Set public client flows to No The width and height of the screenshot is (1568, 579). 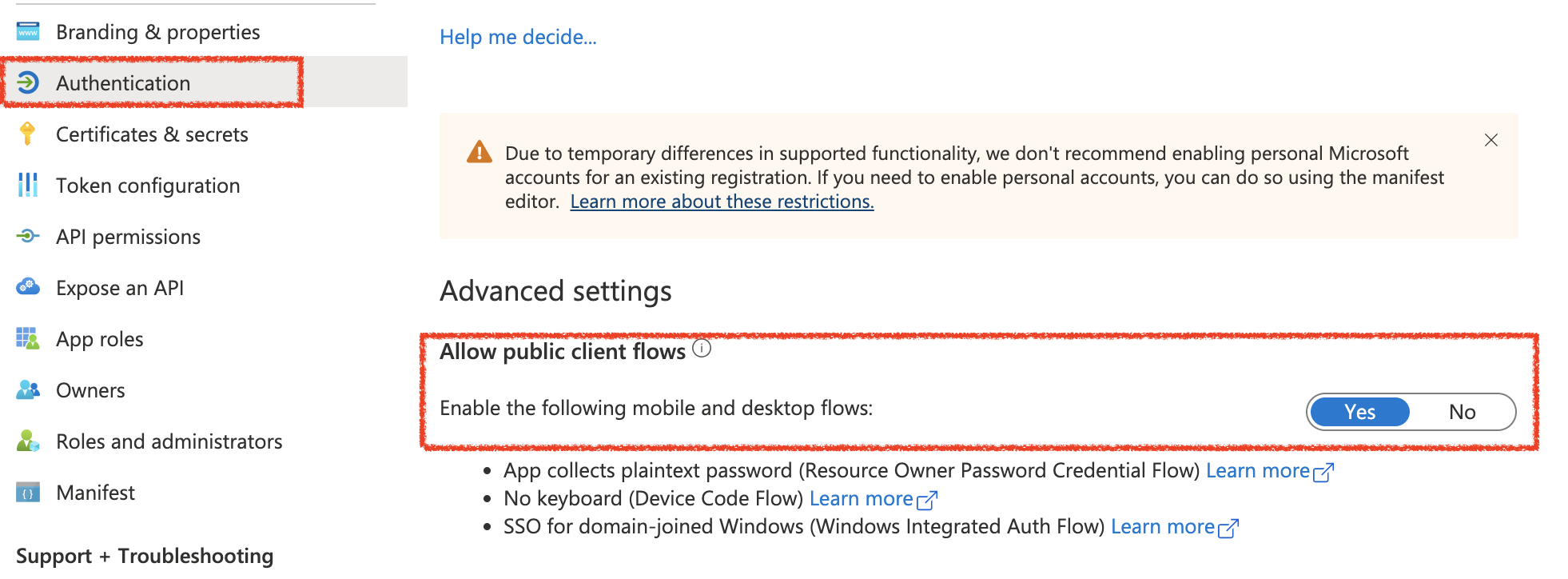point(1462,412)
